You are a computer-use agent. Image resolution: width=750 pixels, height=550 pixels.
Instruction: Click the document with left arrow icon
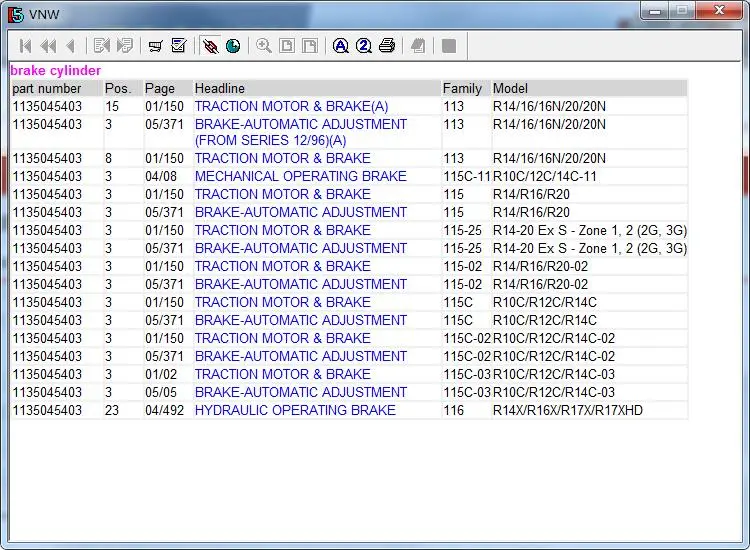[102, 46]
